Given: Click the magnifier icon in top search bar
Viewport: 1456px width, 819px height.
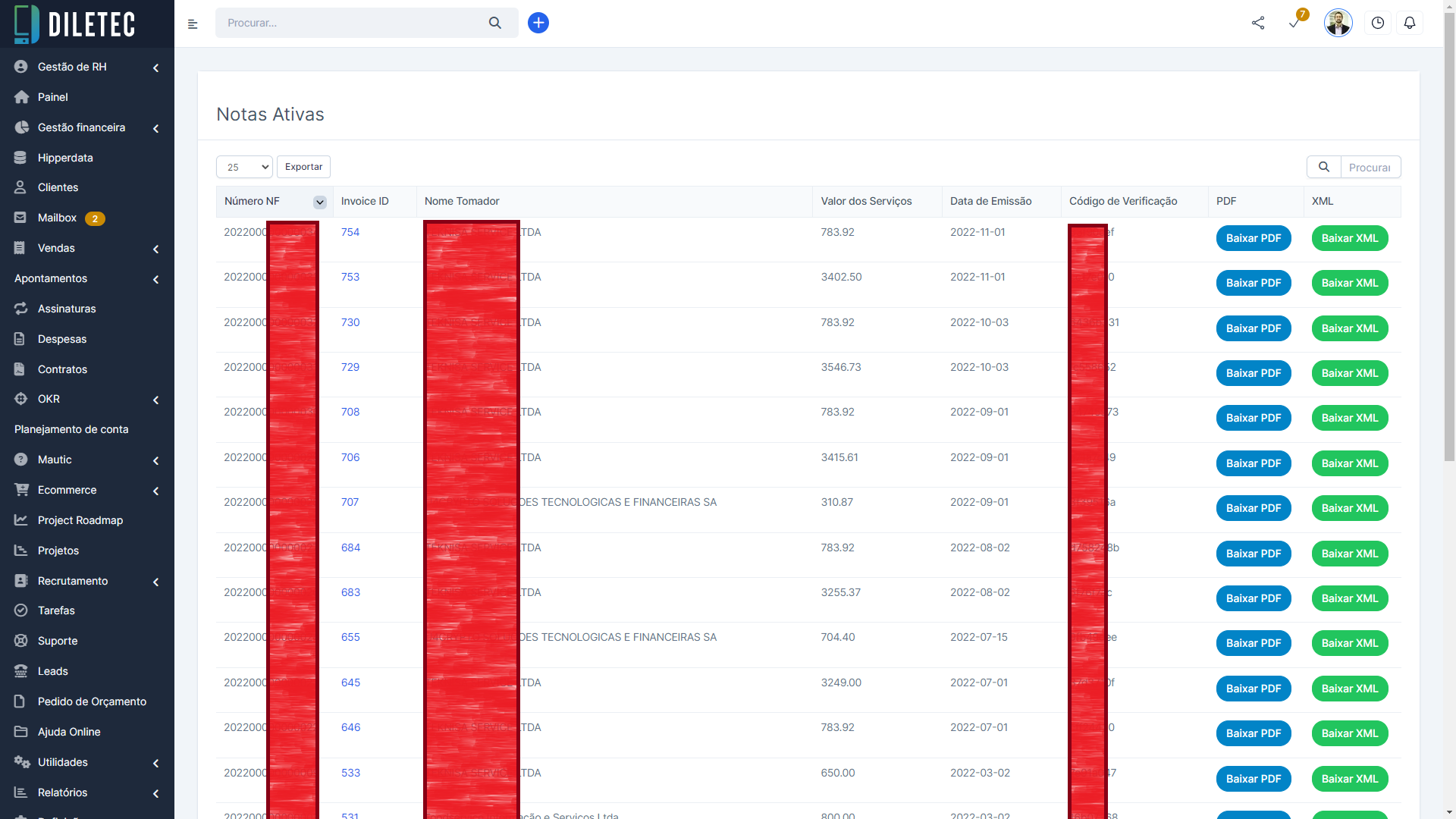Looking at the screenshot, I should pyautogui.click(x=495, y=23).
